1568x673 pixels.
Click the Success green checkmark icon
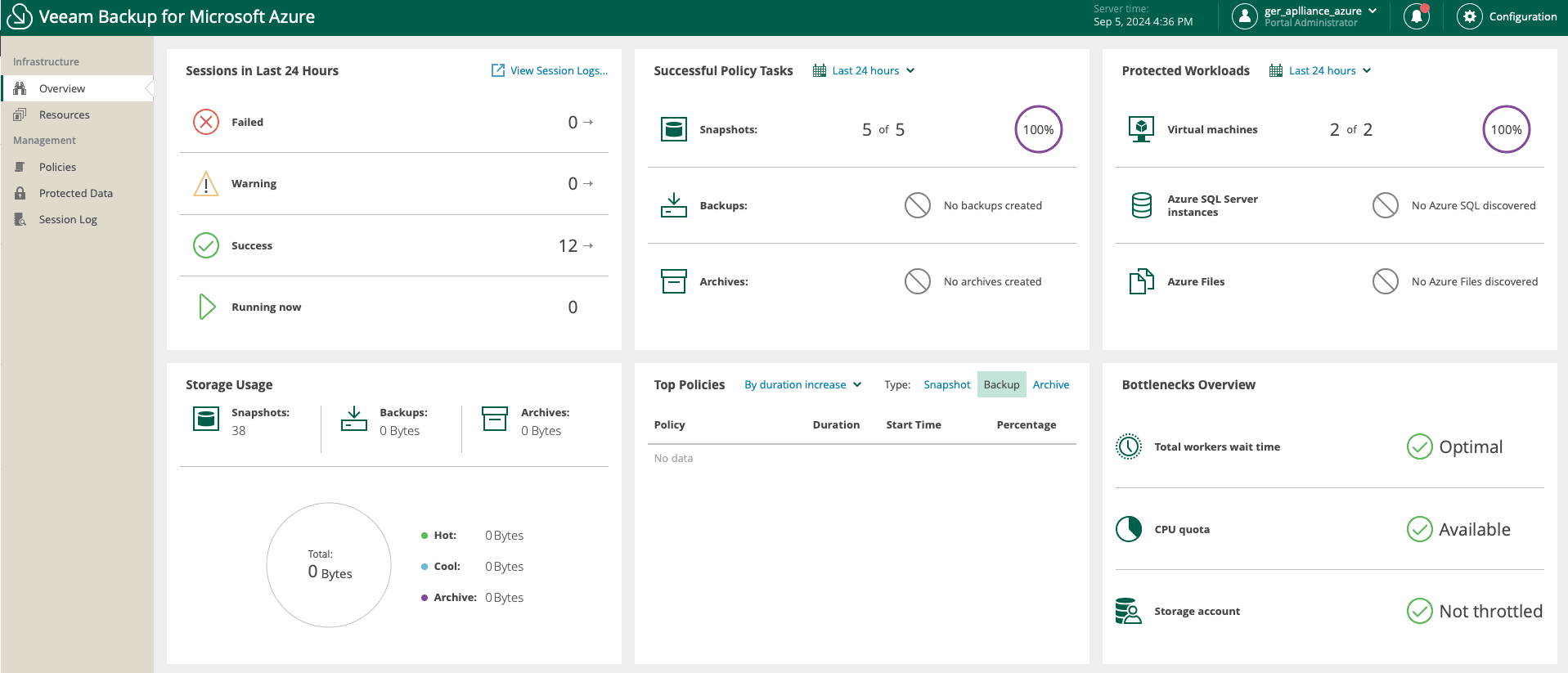point(206,245)
